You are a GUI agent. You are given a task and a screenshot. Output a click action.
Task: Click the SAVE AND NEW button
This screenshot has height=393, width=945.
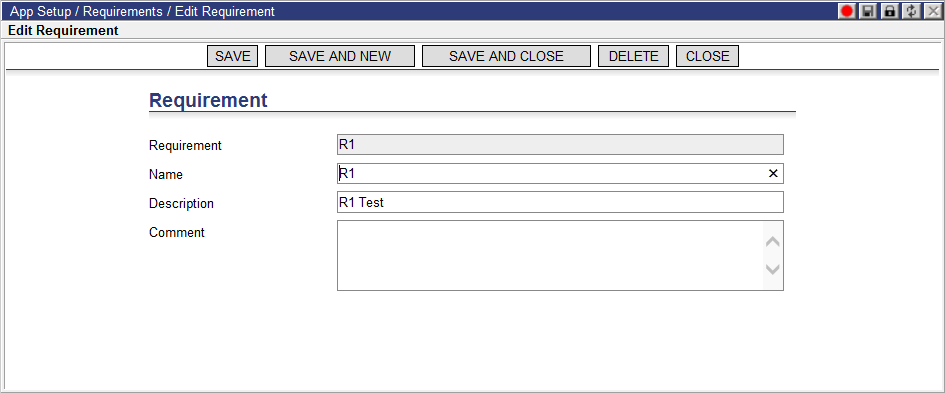(340, 56)
